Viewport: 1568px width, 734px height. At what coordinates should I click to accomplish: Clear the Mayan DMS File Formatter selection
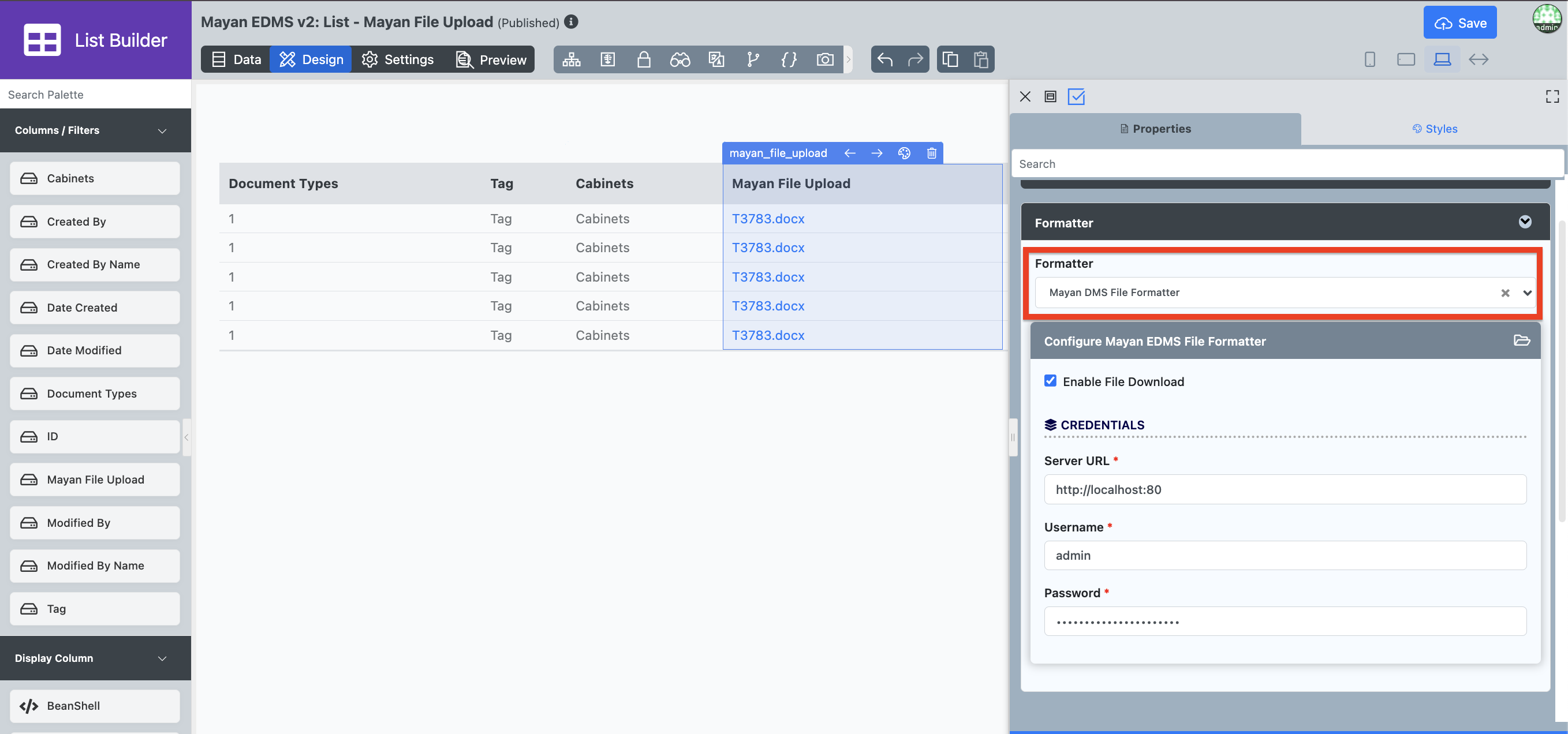point(1505,293)
